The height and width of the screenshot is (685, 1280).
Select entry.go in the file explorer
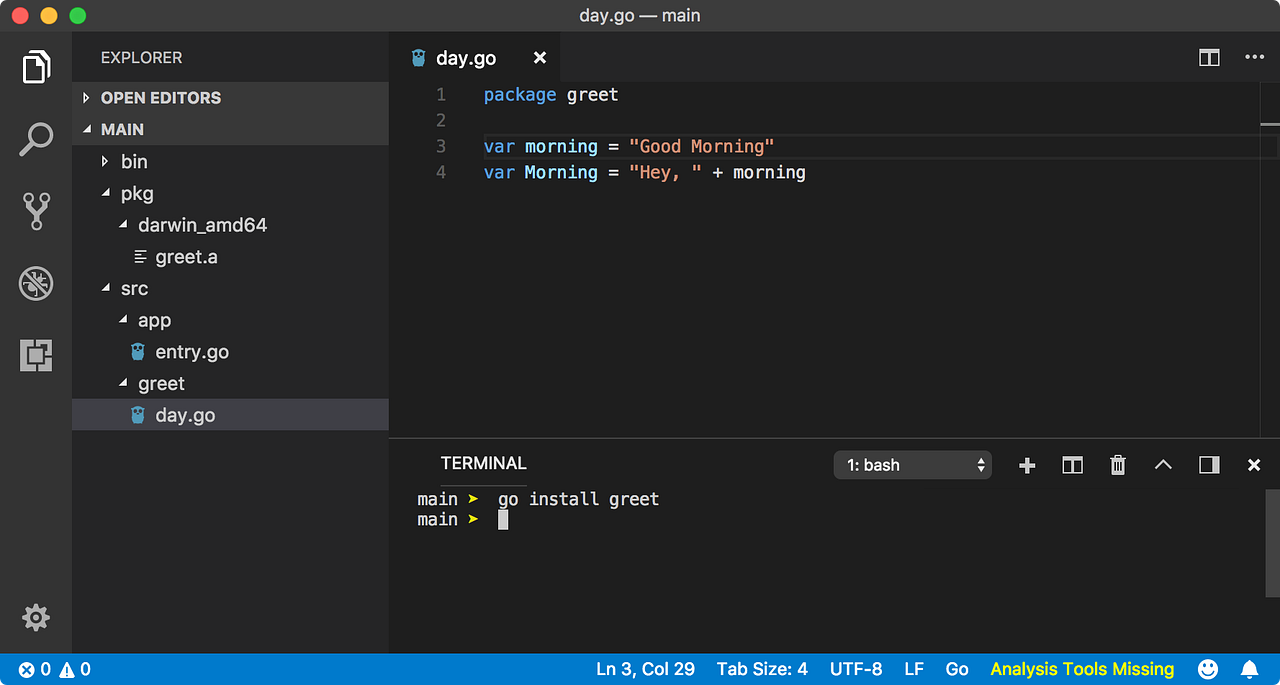click(191, 351)
